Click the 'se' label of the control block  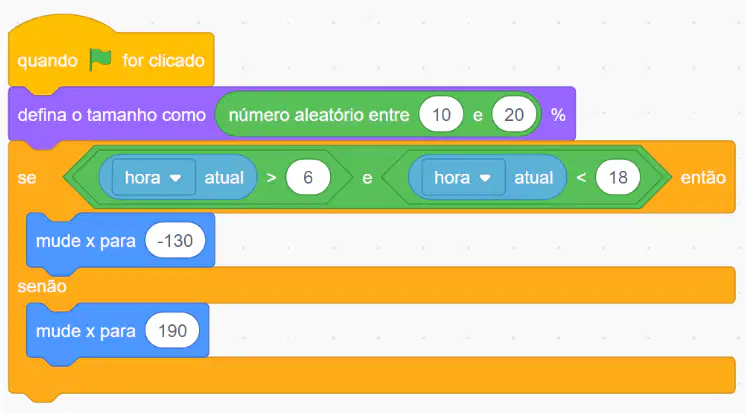[27, 178]
